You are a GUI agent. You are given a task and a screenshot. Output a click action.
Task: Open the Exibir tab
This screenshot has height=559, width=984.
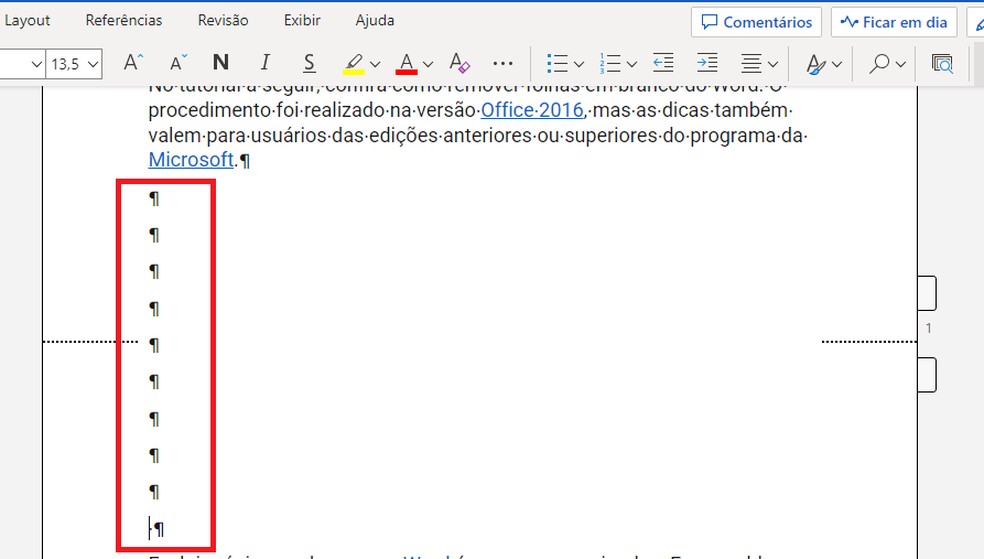point(302,21)
